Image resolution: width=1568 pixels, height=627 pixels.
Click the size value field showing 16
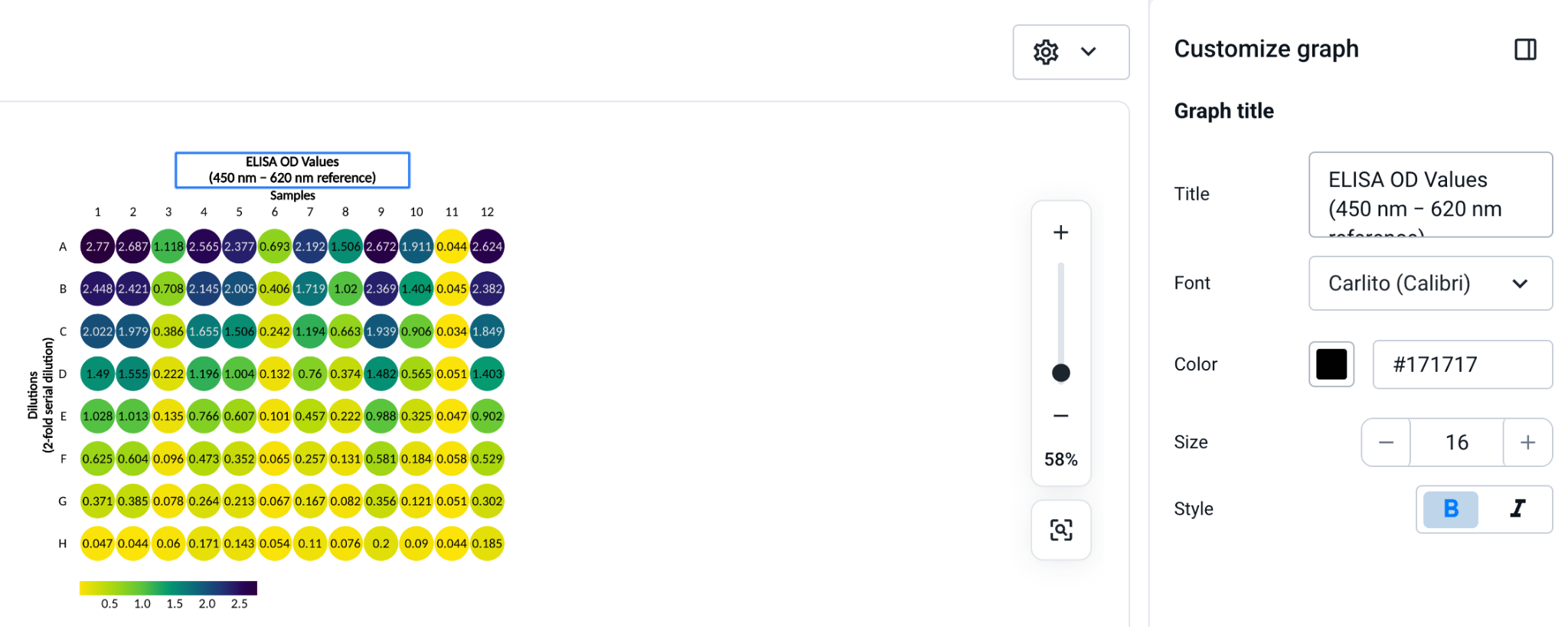(1456, 442)
